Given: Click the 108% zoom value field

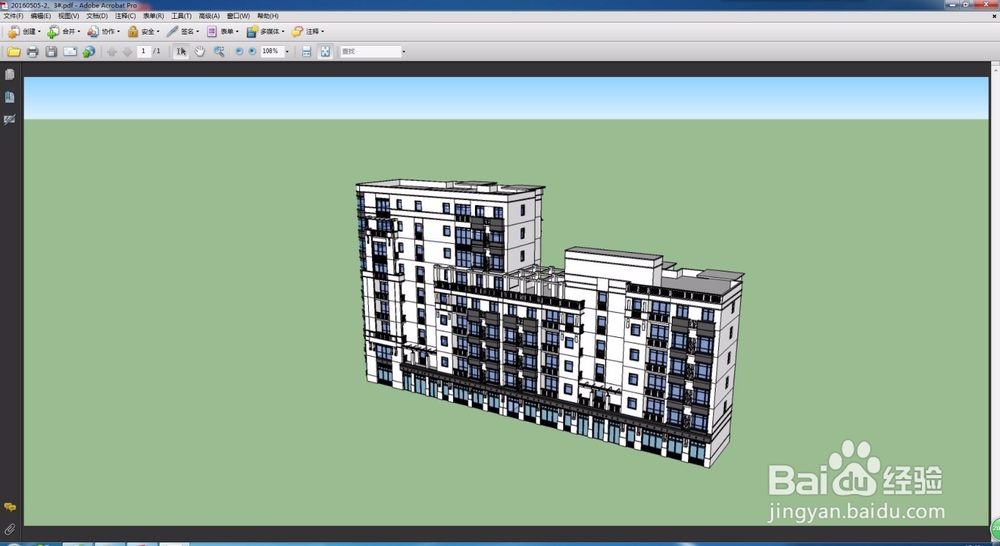Looking at the screenshot, I should 271,51.
